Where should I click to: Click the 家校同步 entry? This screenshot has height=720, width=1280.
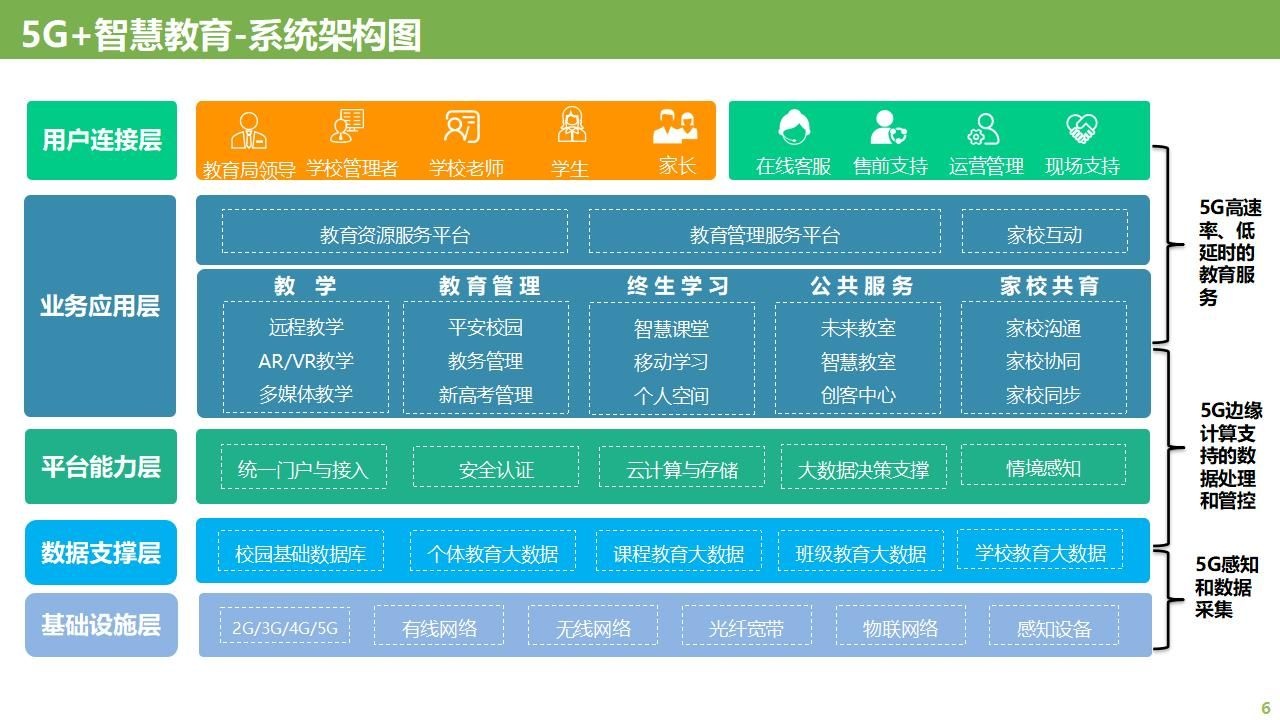(x=1044, y=396)
